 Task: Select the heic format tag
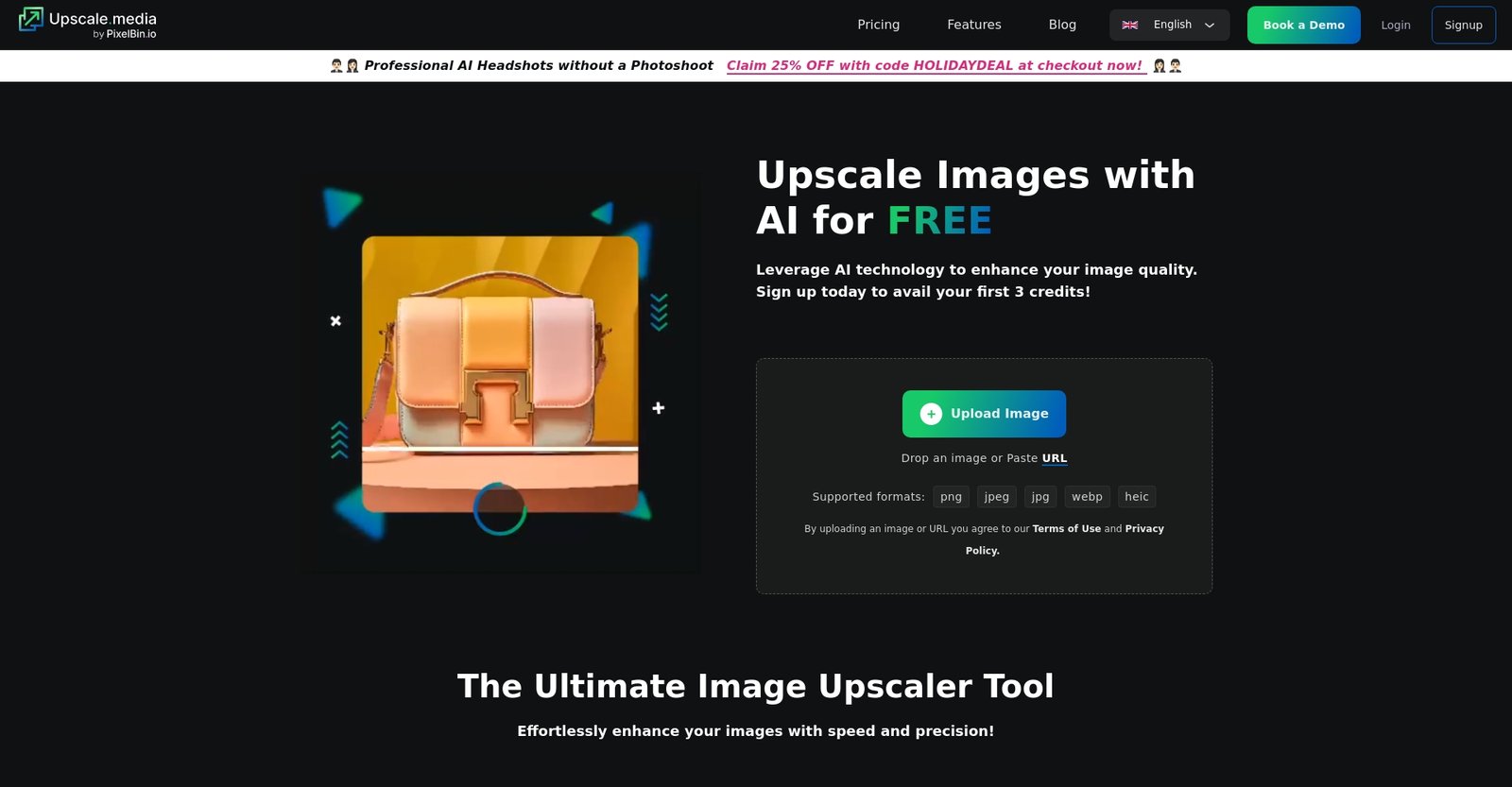[1137, 497]
